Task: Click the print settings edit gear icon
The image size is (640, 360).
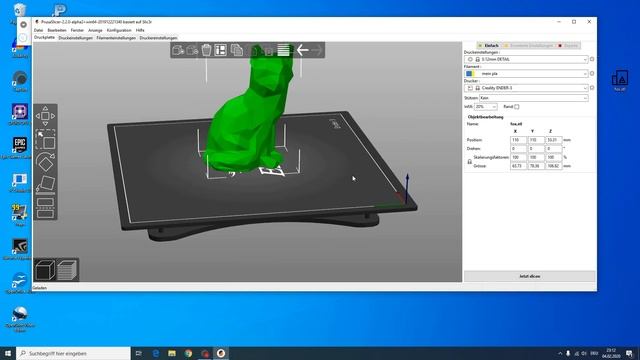Action: 592,59
